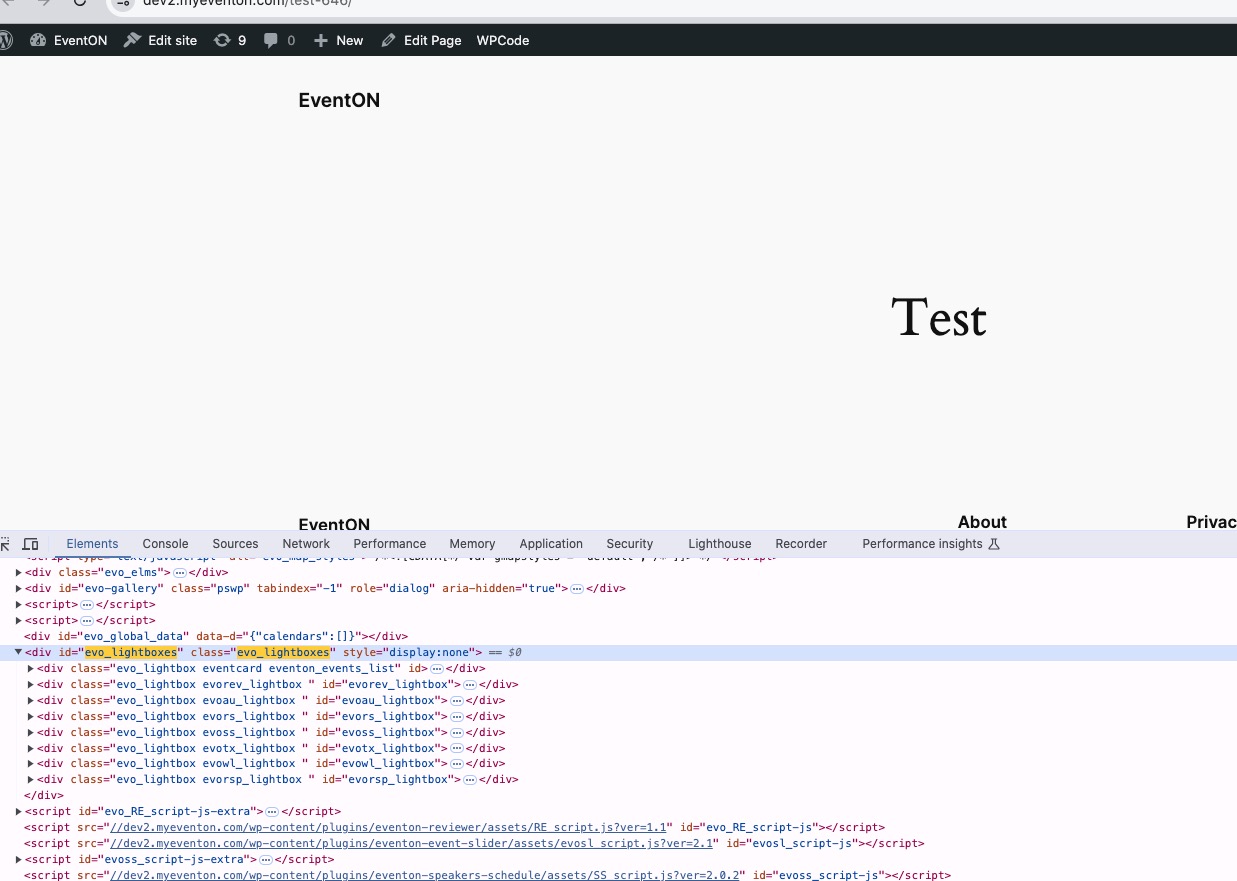The image size is (1237, 881).
Task: Click the EventON site title in header
Action: pyautogui.click(x=339, y=100)
